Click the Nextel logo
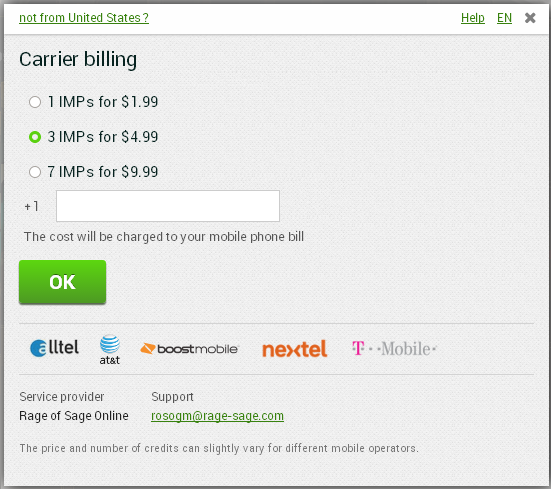 tap(294, 349)
